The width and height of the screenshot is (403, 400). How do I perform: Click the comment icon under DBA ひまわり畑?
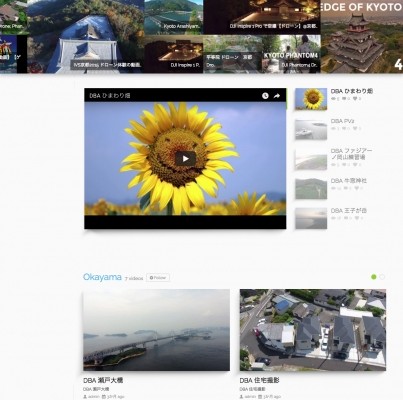coord(345,99)
